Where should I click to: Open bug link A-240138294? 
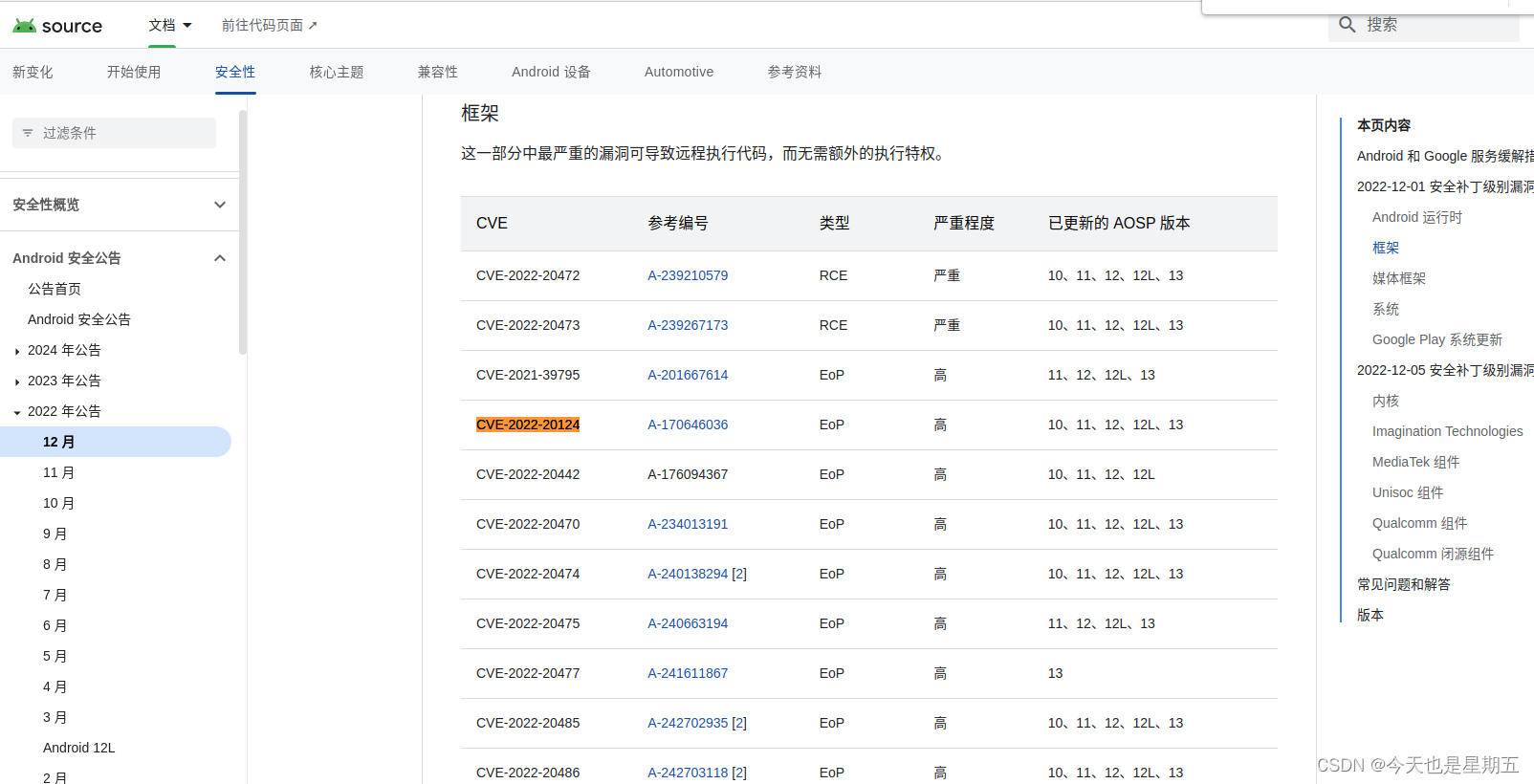click(688, 574)
